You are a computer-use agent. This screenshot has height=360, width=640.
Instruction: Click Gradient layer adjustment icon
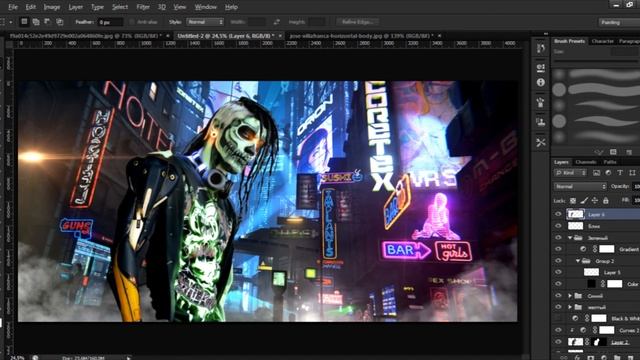pyautogui.click(x=583, y=249)
